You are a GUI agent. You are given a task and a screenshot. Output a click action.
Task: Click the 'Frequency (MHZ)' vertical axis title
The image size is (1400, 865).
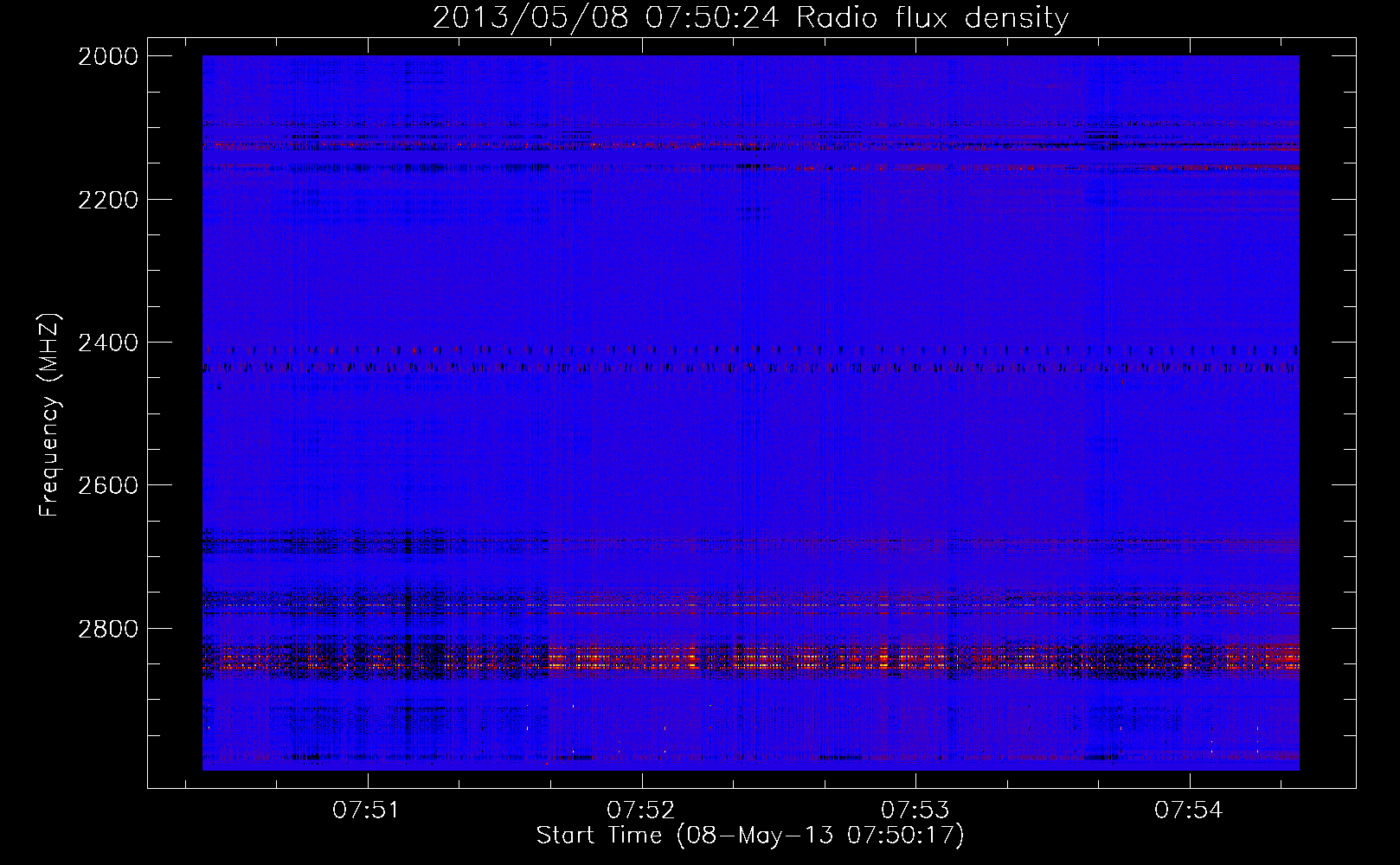(x=50, y=415)
